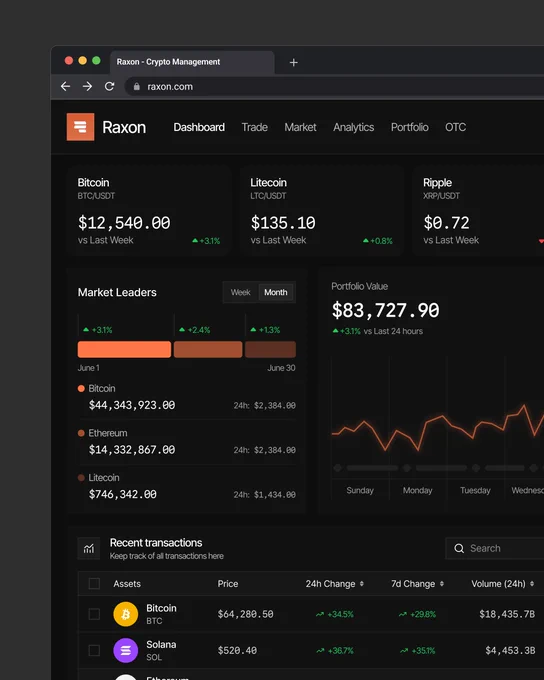Open the Bitcoin BTC/USDT price card
Screen dimensions: 544x680
coord(149,211)
